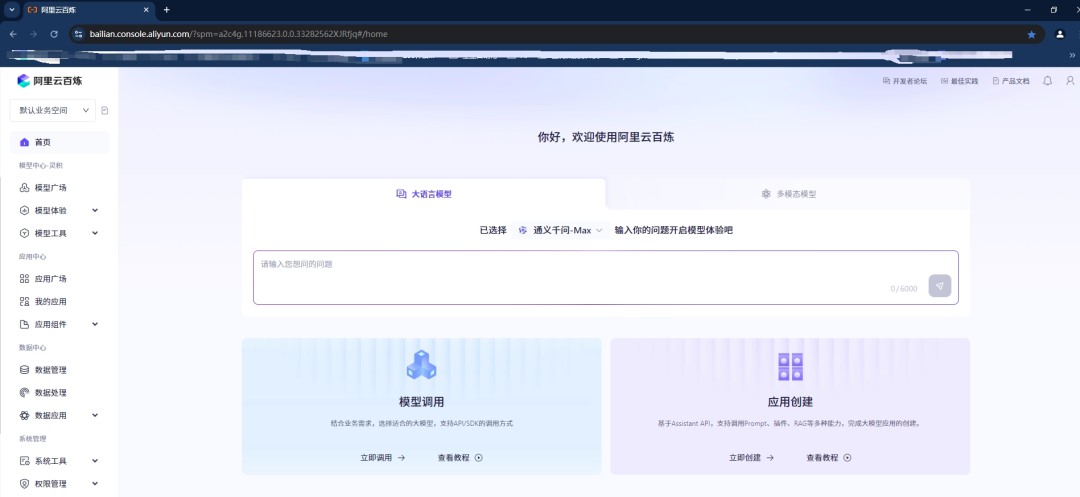Expand the 模型工具 submenu chevron

[x=95, y=233]
